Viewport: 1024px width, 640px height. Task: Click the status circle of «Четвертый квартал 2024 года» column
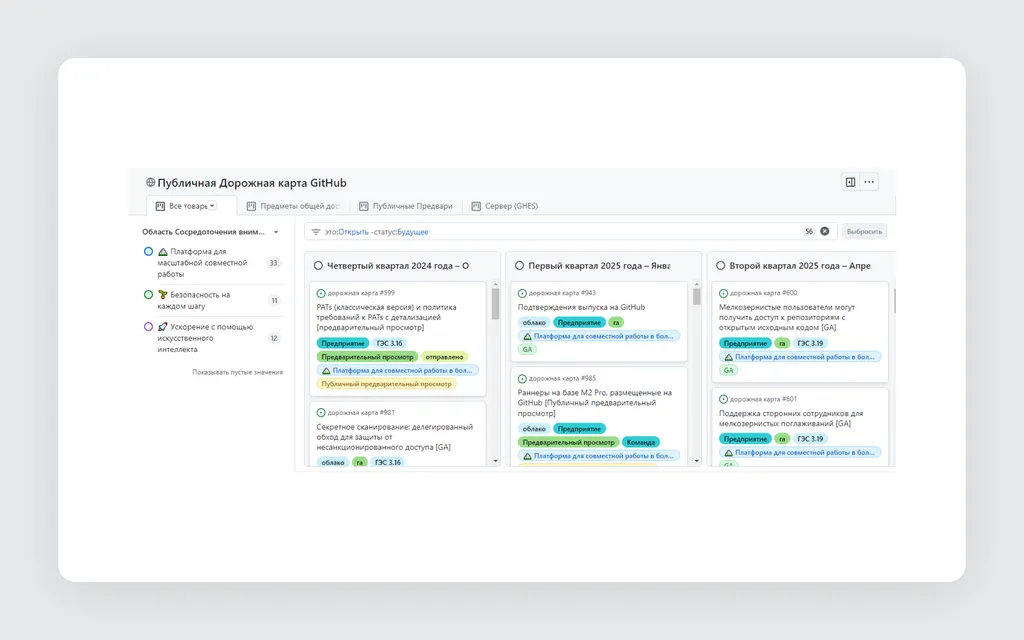tap(318, 266)
